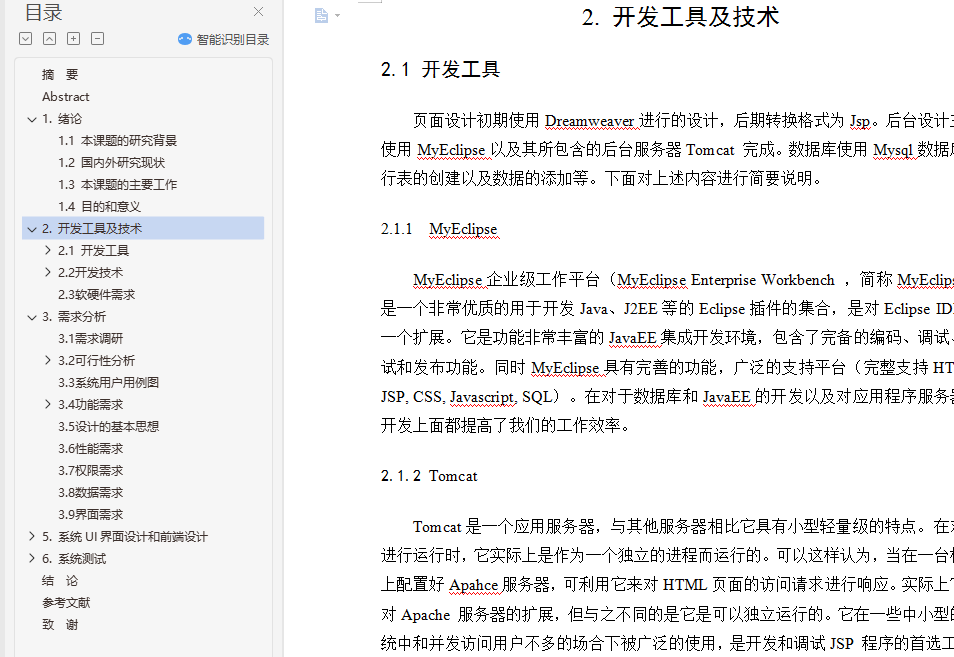Select 3. 需求分析 in the outline
This screenshot has height=657, width=954.
[x=74, y=316]
